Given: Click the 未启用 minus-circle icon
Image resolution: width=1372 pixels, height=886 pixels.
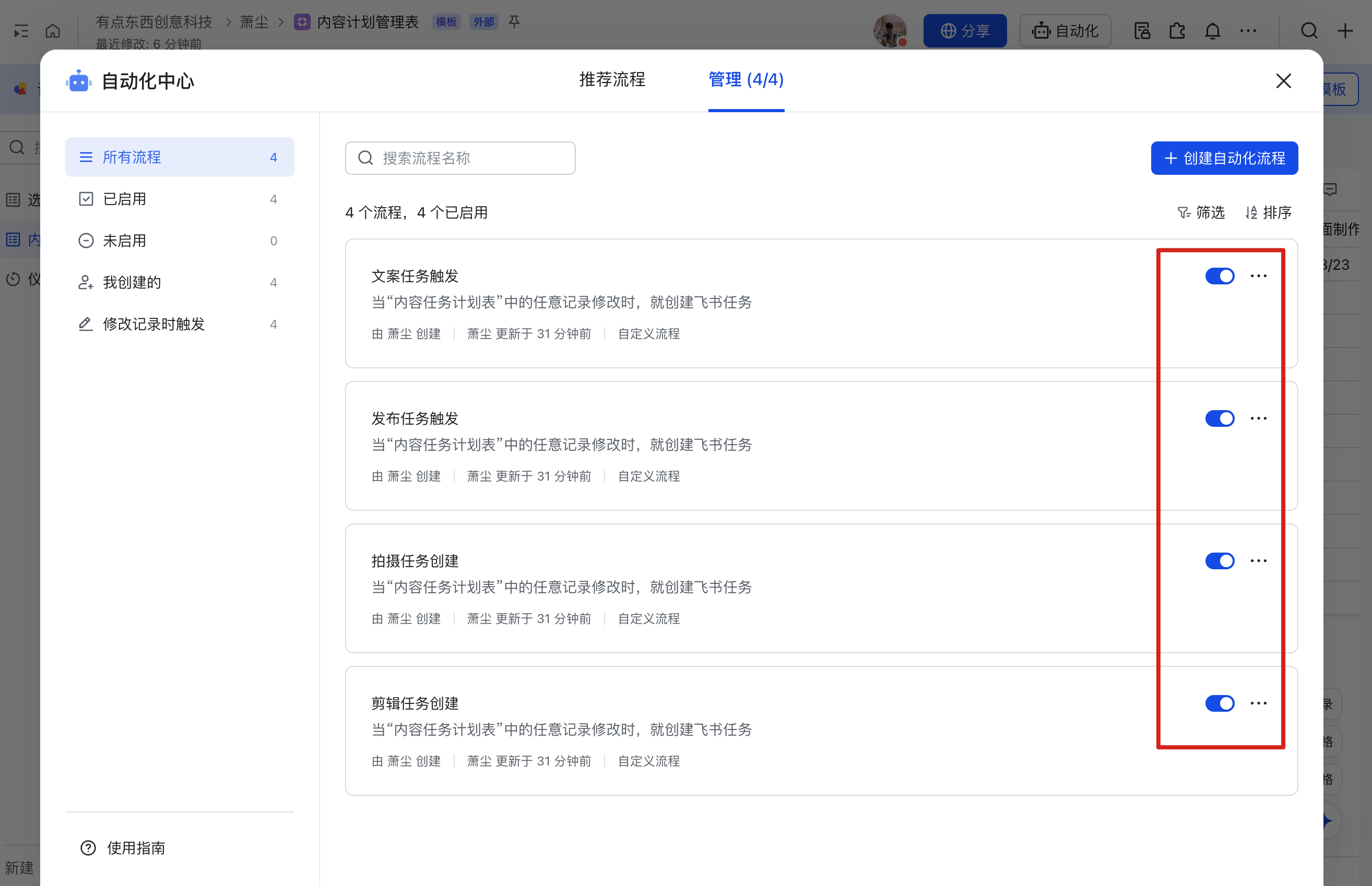Looking at the screenshot, I should tap(86, 241).
